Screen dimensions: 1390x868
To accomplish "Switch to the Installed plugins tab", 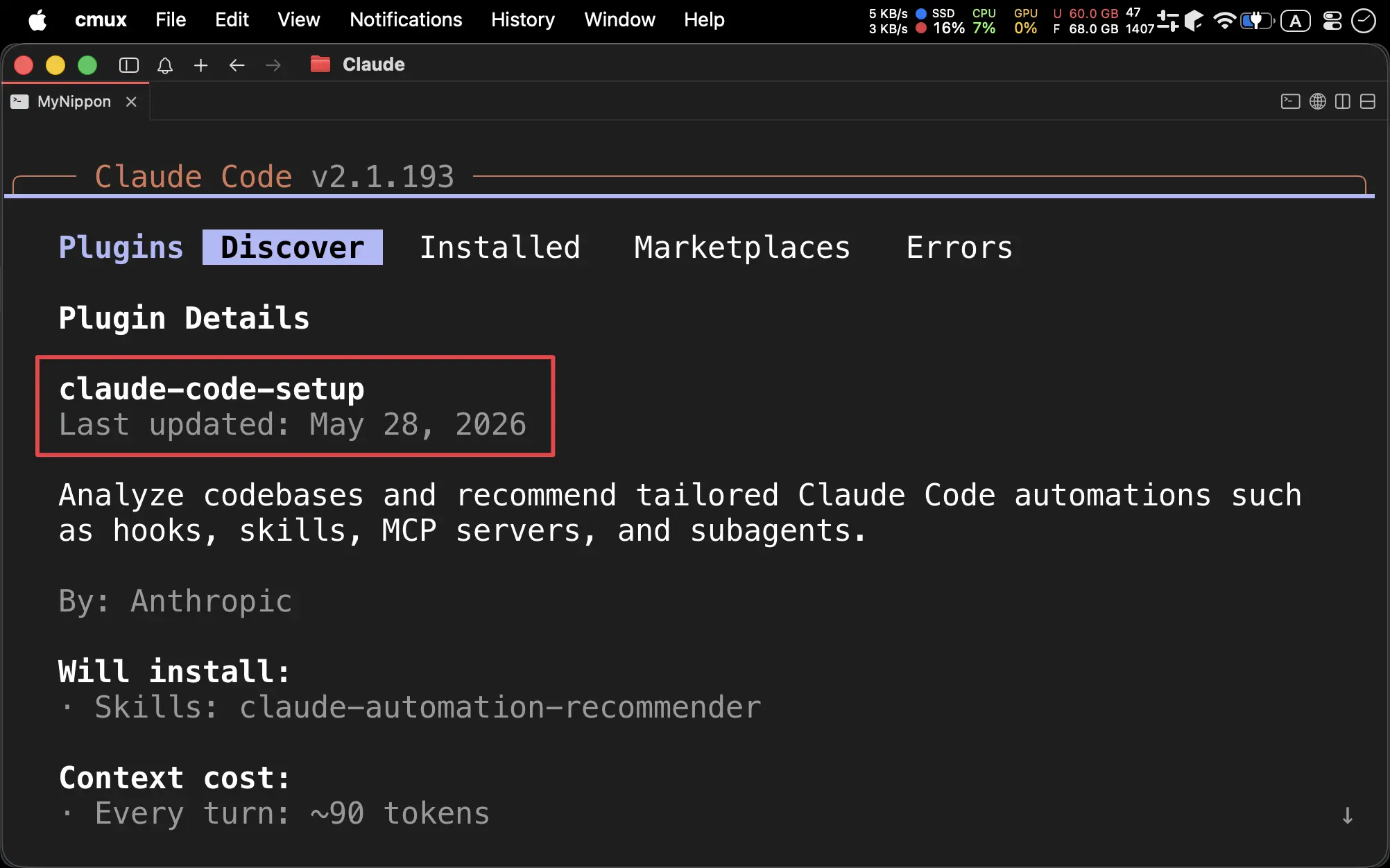I will 500,248.
